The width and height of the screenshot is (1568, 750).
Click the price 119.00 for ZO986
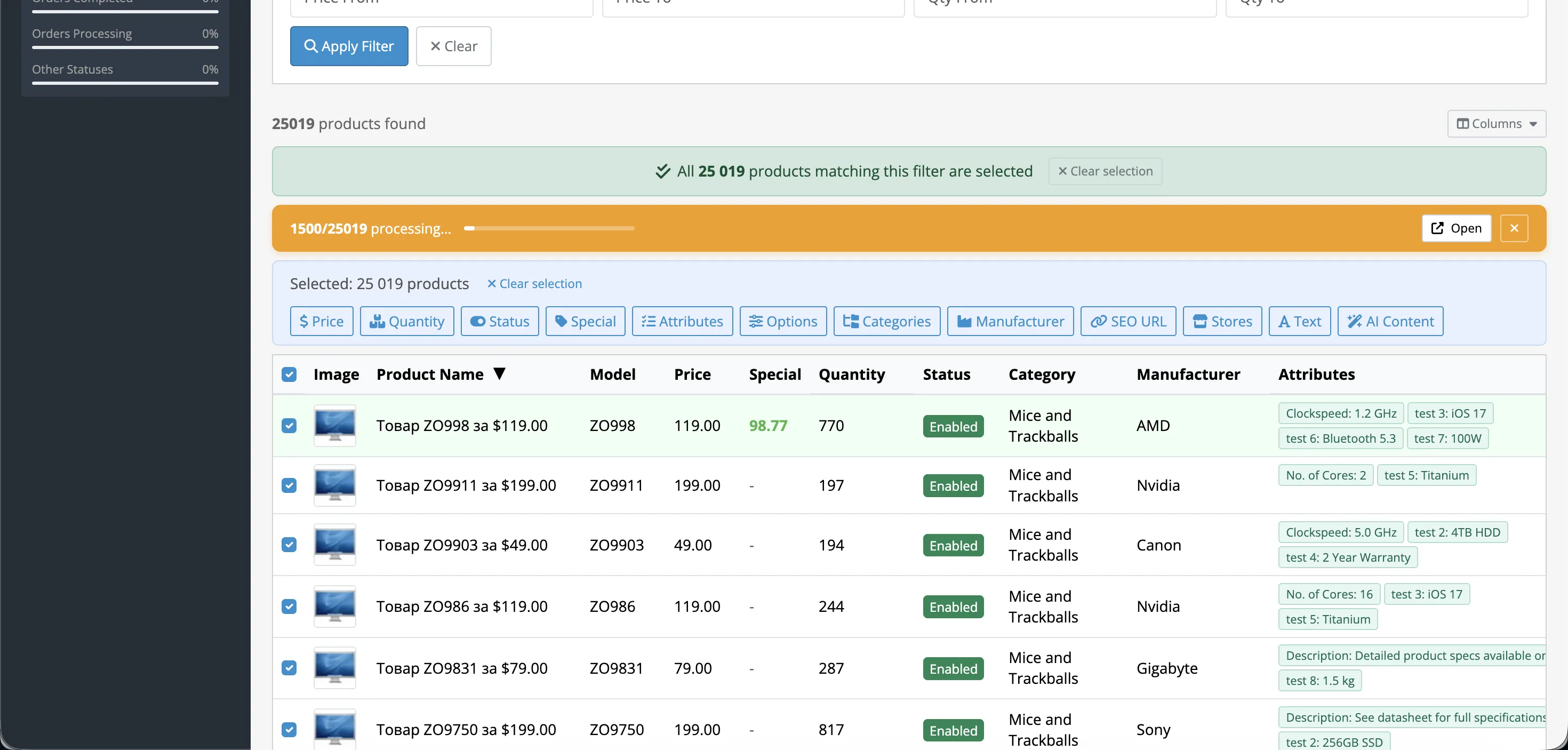click(697, 607)
